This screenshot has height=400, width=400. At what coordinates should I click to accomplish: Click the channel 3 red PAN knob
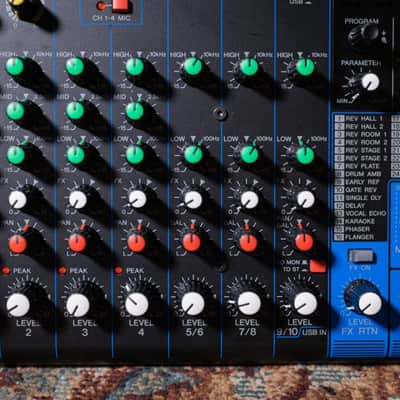coord(77,243)
